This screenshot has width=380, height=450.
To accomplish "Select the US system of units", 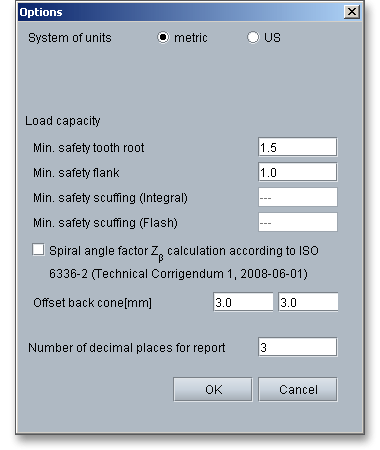I will pos(253,37).
